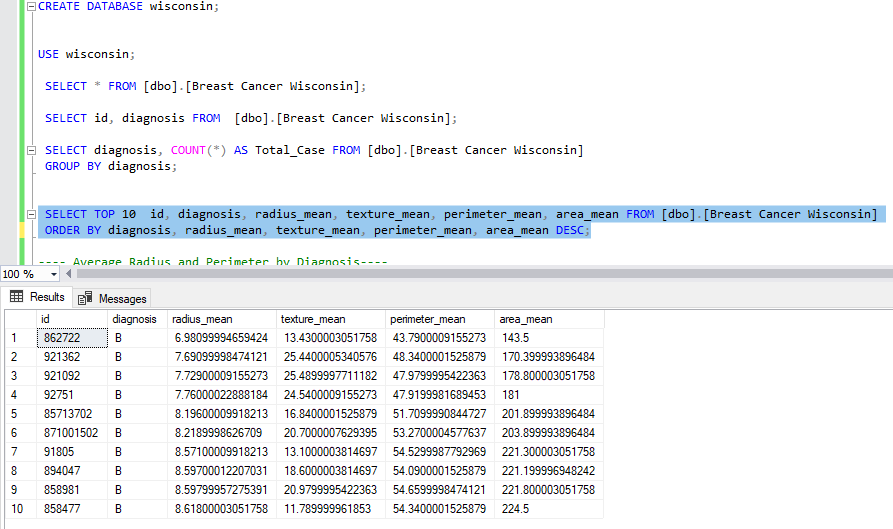Click the id cell 91805

click(72, 452)
